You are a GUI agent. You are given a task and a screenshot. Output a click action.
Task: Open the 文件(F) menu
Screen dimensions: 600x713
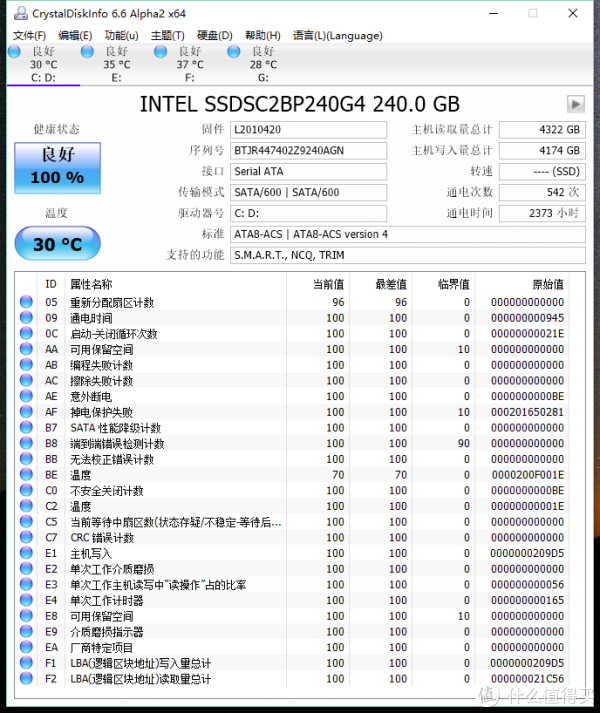[x=29, y=35]
